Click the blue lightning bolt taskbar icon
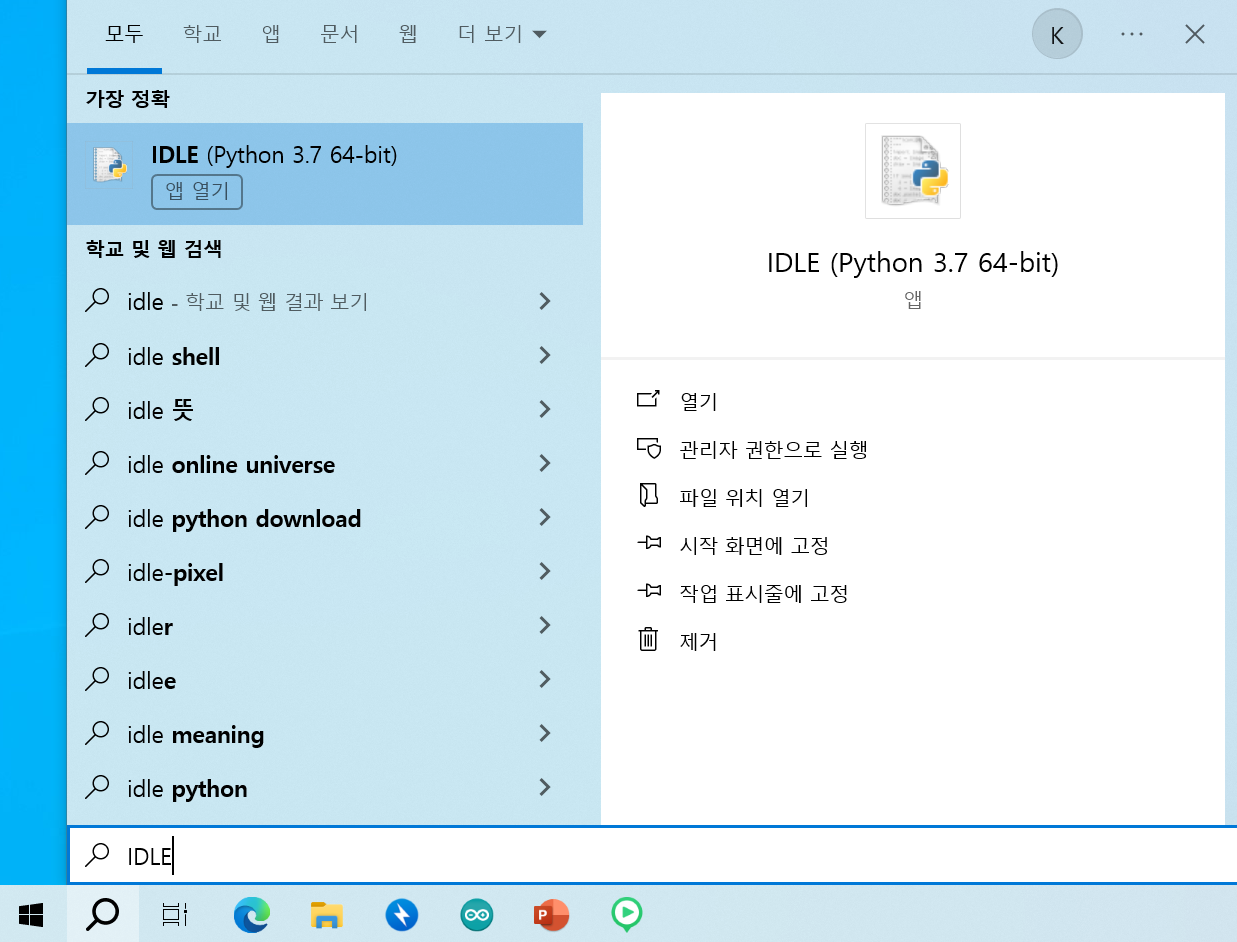 coord(402,914)
